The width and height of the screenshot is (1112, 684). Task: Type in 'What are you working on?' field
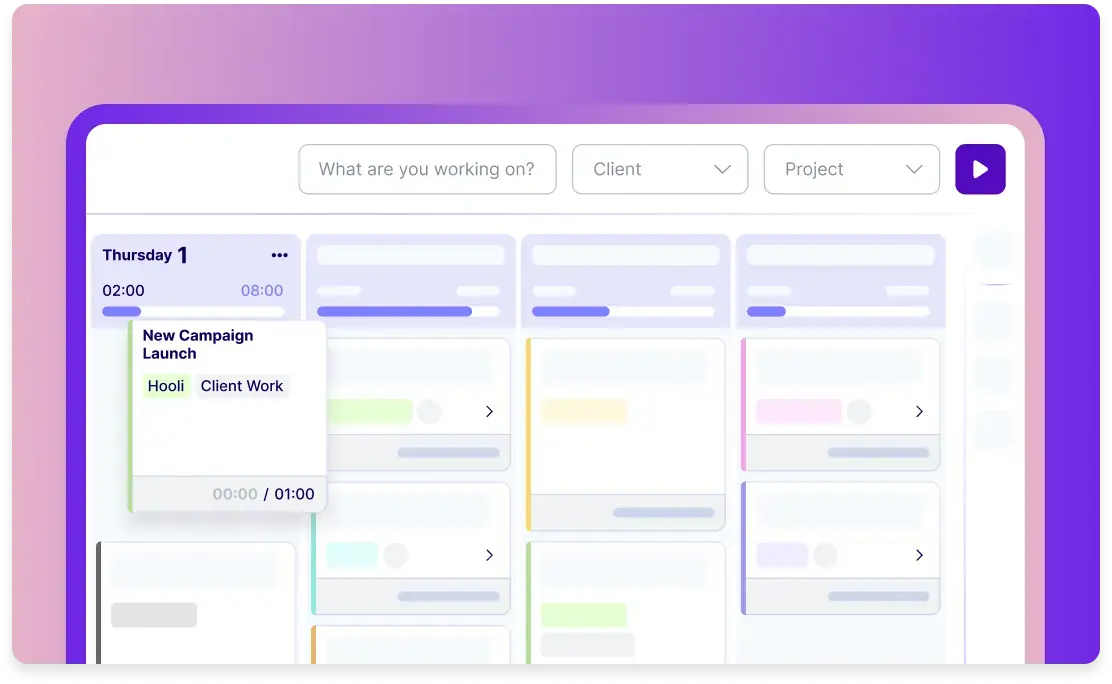coord(426,169)
